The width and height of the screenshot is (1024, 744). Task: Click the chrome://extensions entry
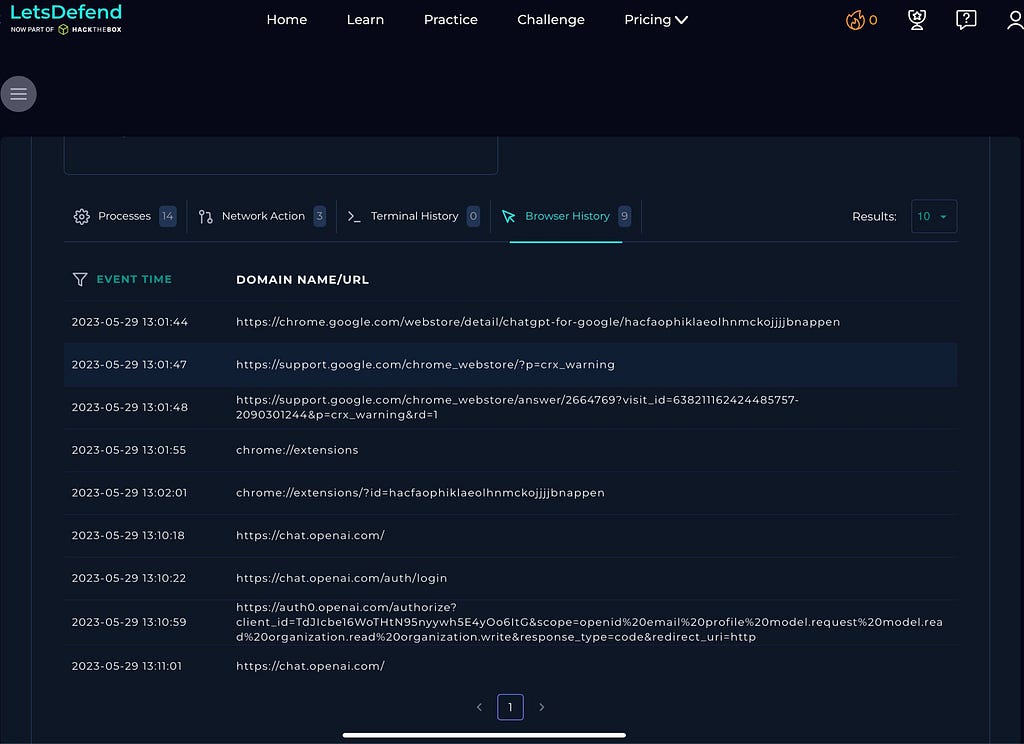pos(297,450)
